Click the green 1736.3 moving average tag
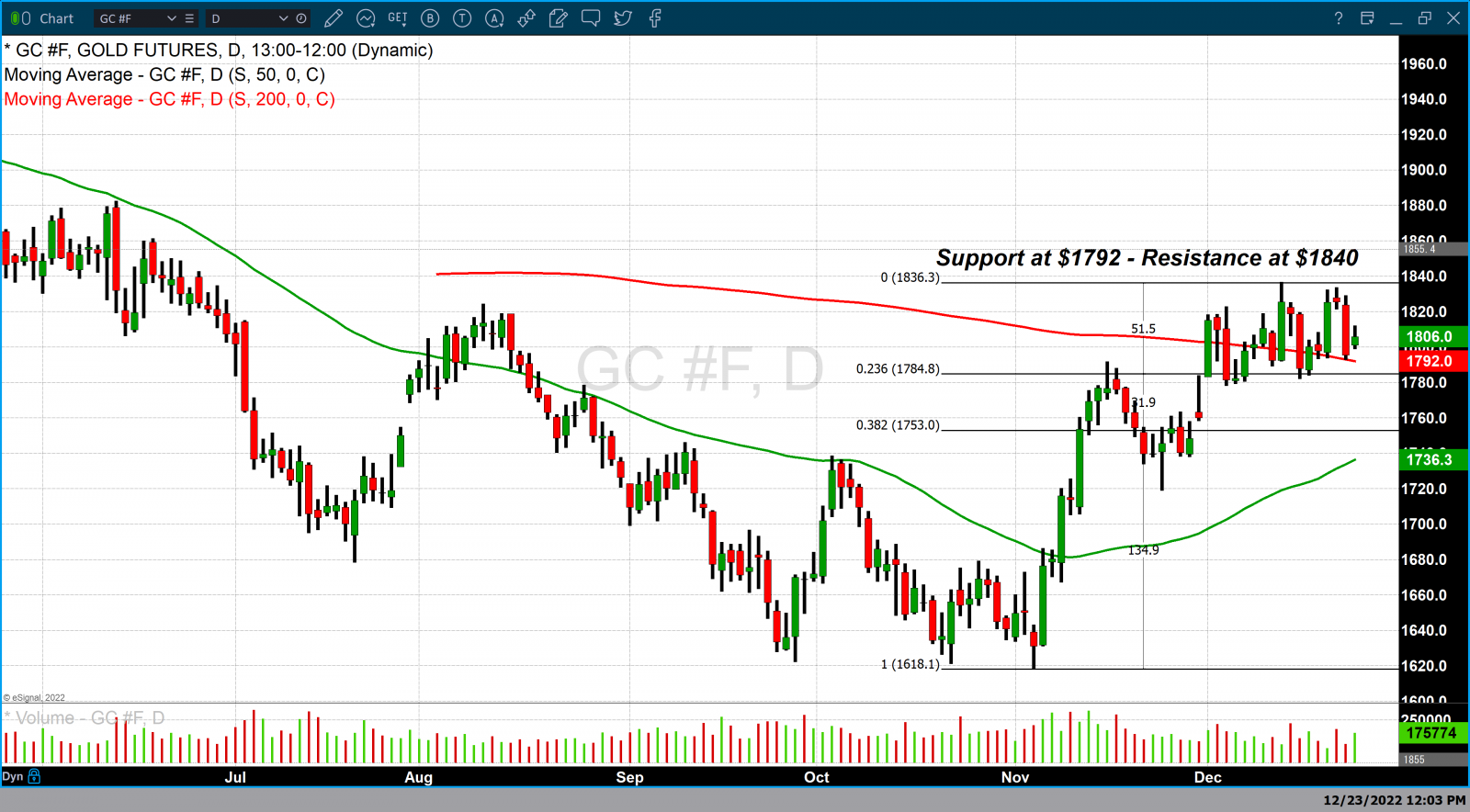1470x812 pixels. coord(1432,459)
